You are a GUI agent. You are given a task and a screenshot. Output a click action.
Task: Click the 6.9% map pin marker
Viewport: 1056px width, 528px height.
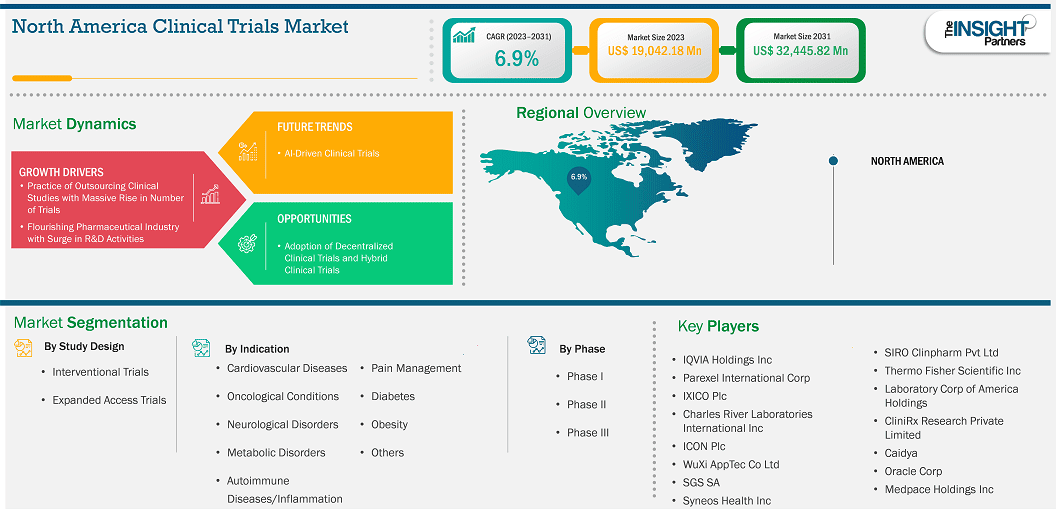pos(579,180)
